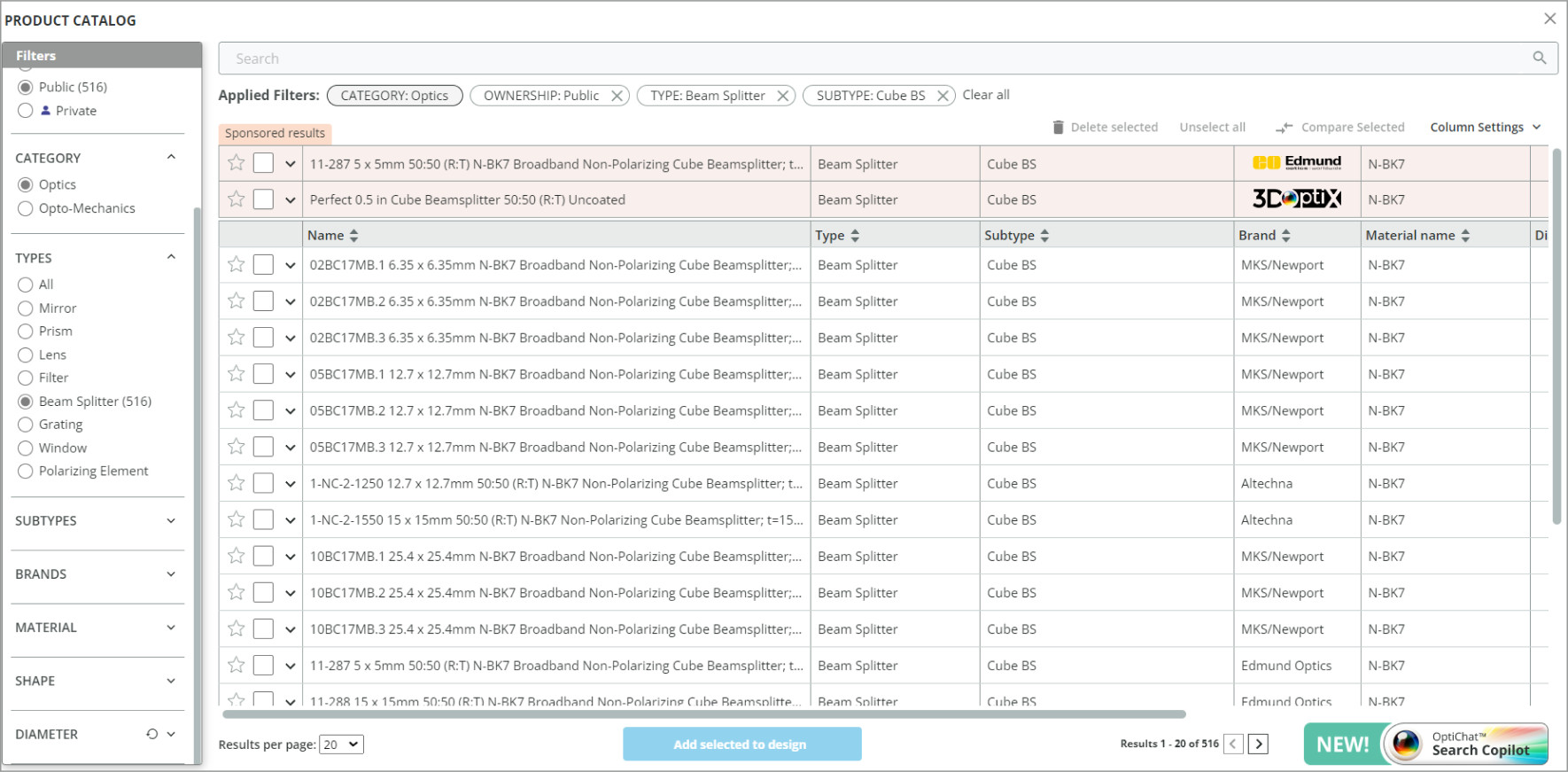
Task: Collapse the CATEGORY filter section
Action: point(171,157)
